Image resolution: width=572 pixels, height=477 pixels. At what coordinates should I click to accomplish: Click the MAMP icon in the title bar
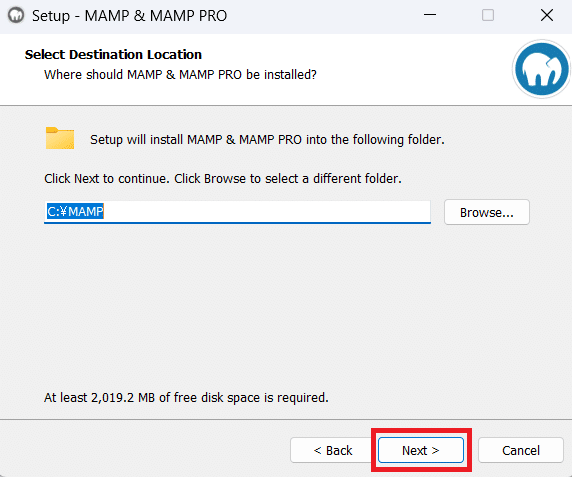(16, 15)
